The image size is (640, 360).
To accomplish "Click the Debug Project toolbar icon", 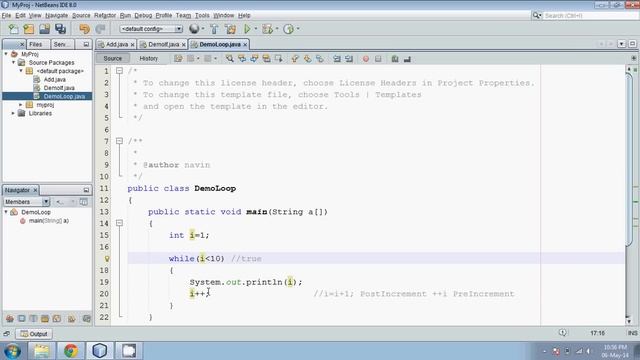I will coord(268,29).
